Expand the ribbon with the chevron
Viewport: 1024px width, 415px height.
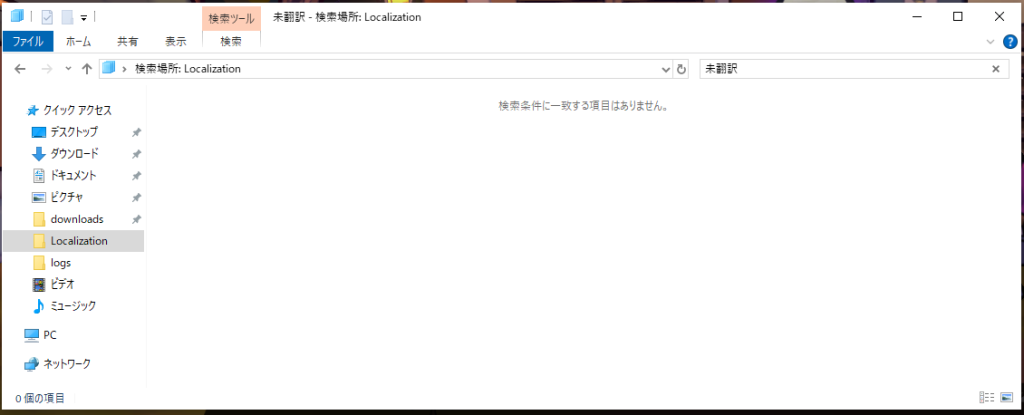[x=991, y=41]
